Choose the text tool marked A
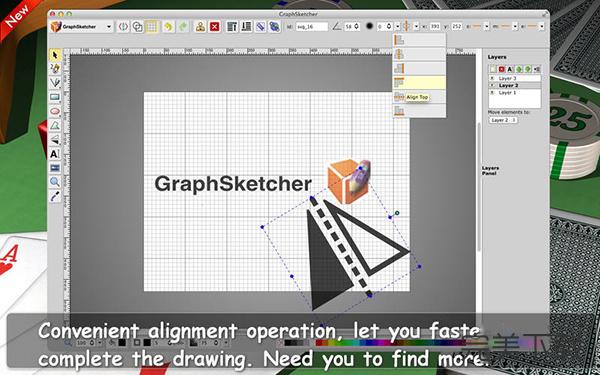Screen dimensions: 600x375 point(55,154)
